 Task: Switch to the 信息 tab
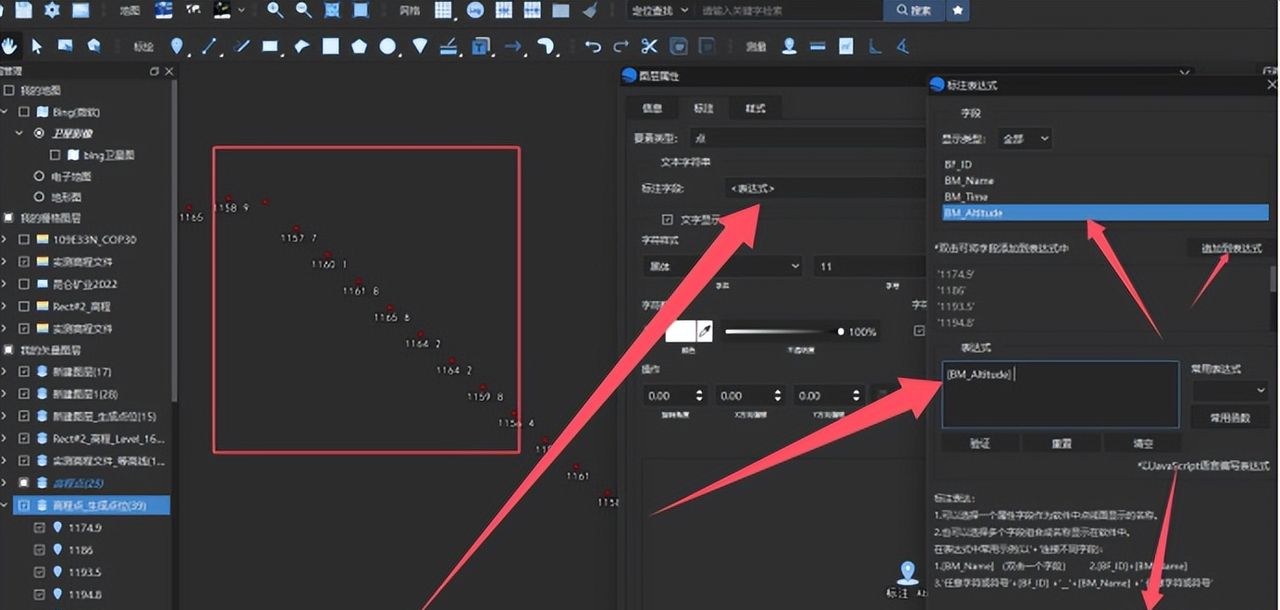click(652, 108)
